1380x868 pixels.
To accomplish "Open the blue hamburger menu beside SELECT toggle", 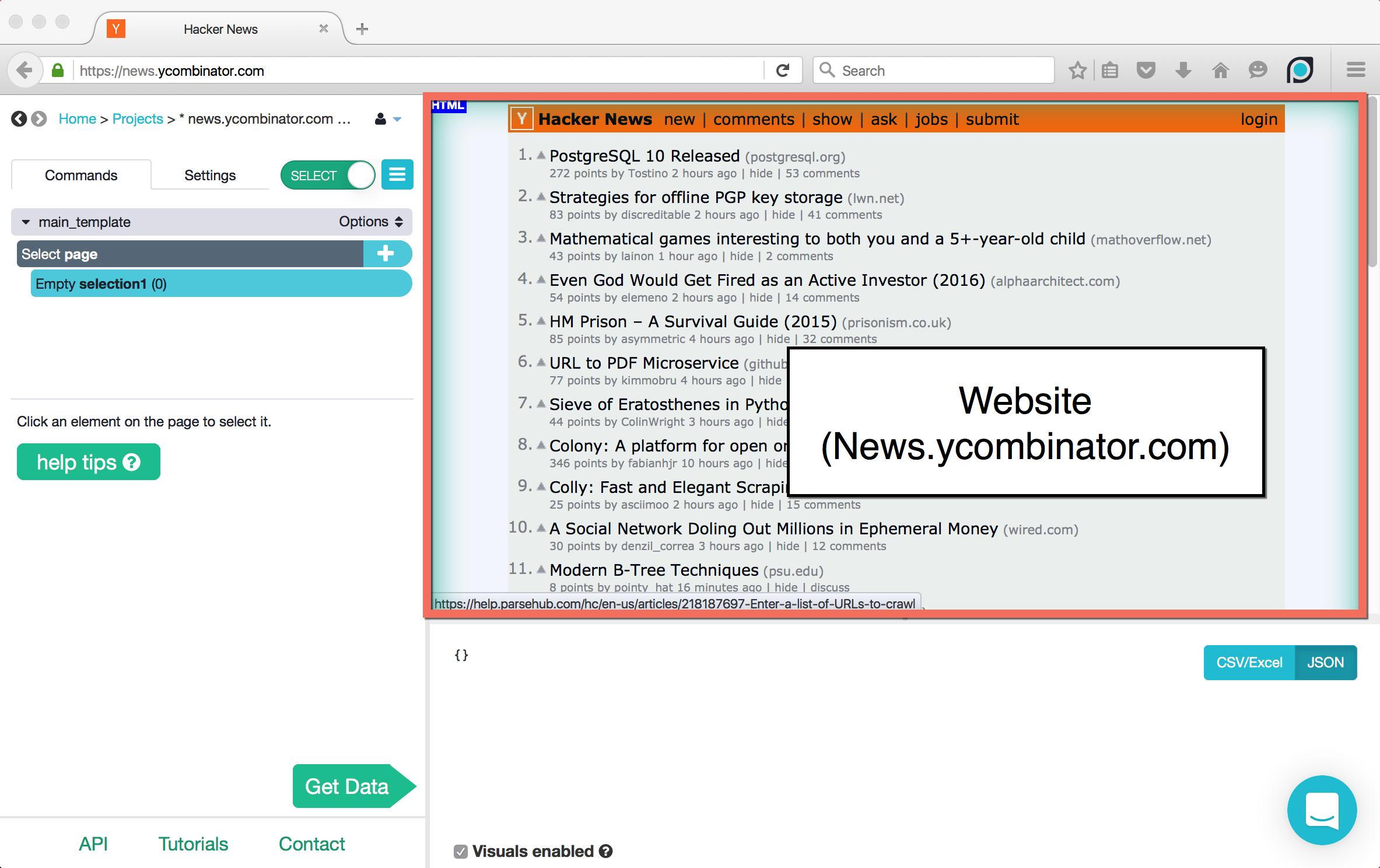I will 397,174.
